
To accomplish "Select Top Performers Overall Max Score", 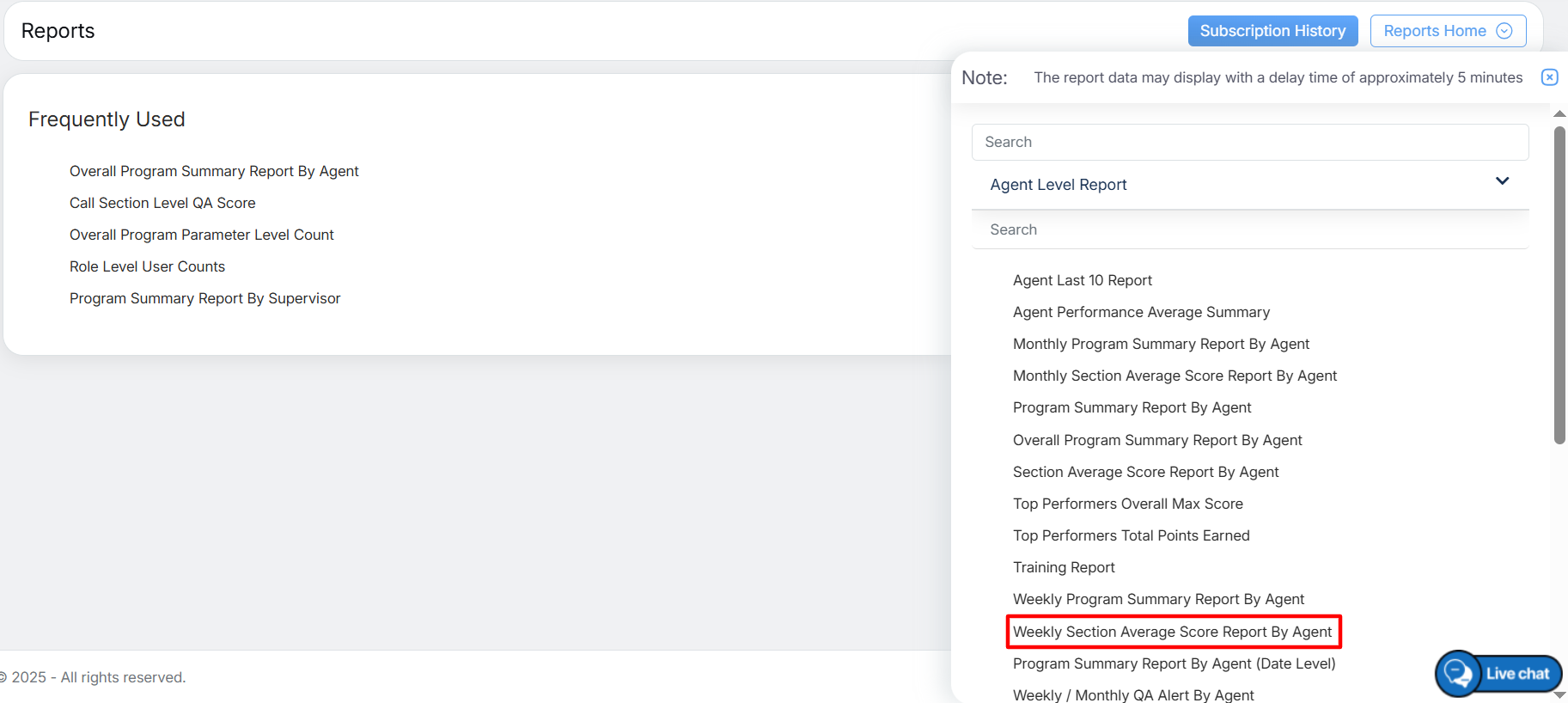I will [x=1127, y=504].
